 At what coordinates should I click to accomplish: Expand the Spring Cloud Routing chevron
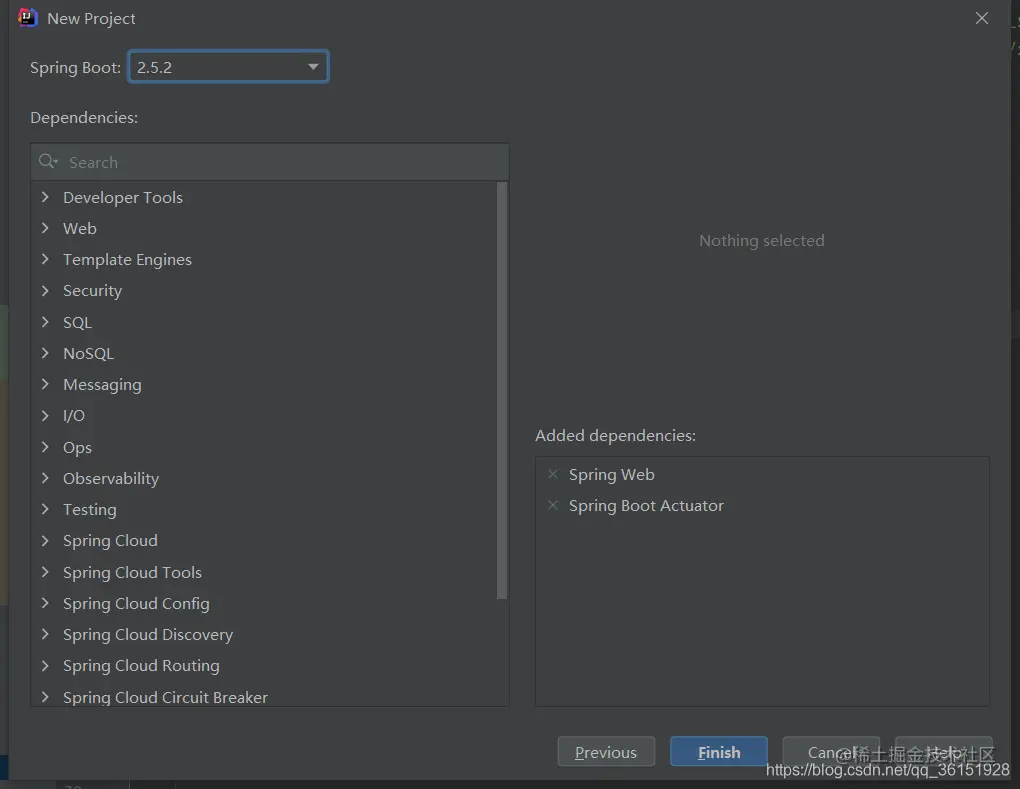pos(45,665)
